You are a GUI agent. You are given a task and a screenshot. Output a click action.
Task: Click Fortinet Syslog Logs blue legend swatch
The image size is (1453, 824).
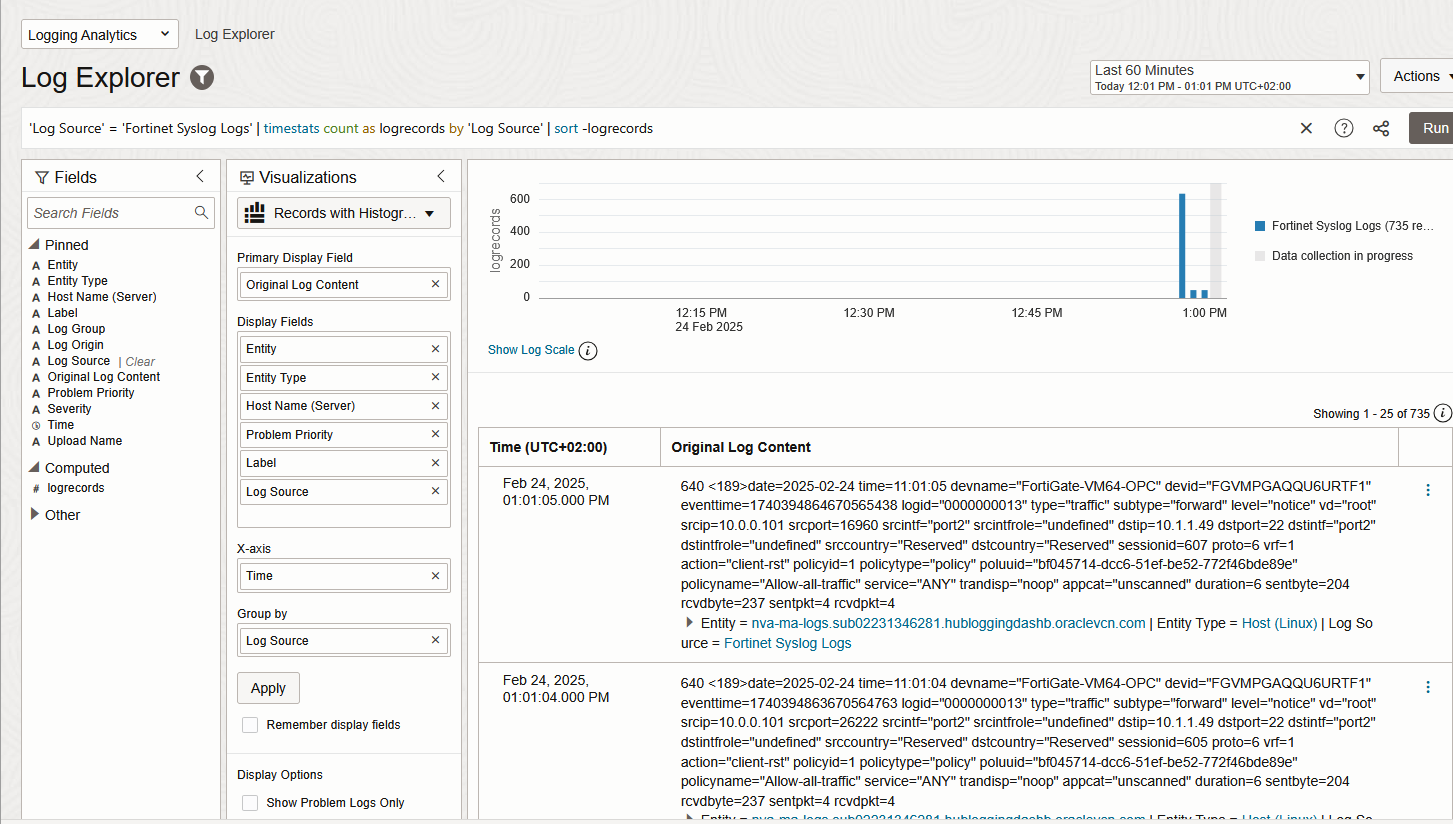pos(1260,226)
